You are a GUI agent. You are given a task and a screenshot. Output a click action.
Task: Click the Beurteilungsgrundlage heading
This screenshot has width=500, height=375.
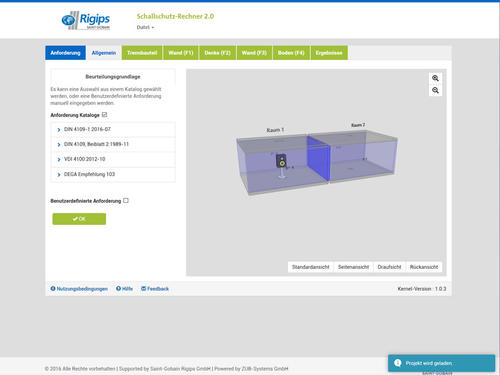[x=113, y=77]
